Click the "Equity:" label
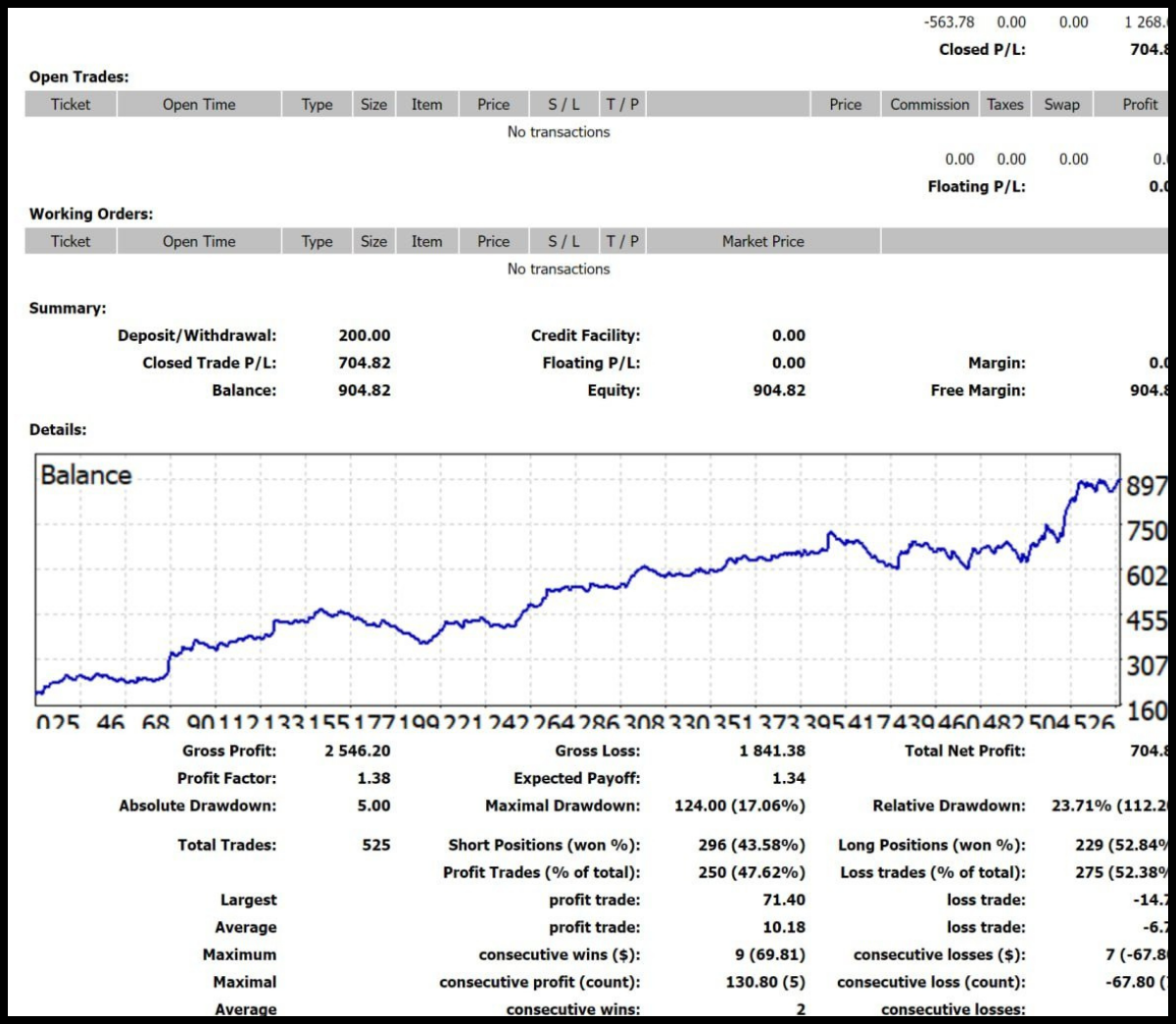Viewport: 1176px width, 1024px height. pos(613,390)
